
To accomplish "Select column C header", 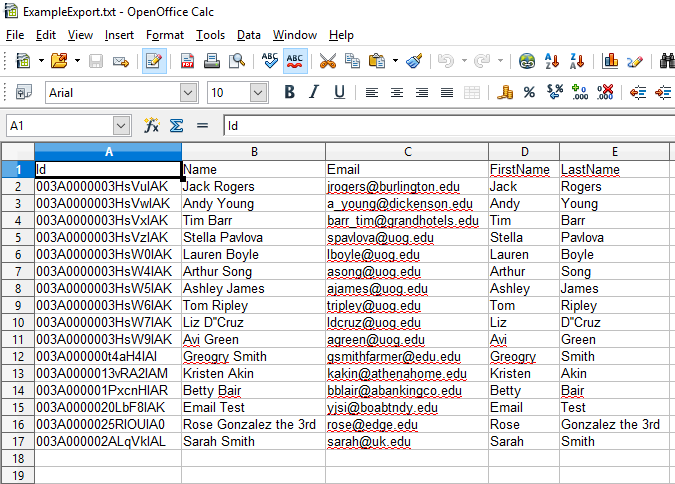I will click(407, 152).
